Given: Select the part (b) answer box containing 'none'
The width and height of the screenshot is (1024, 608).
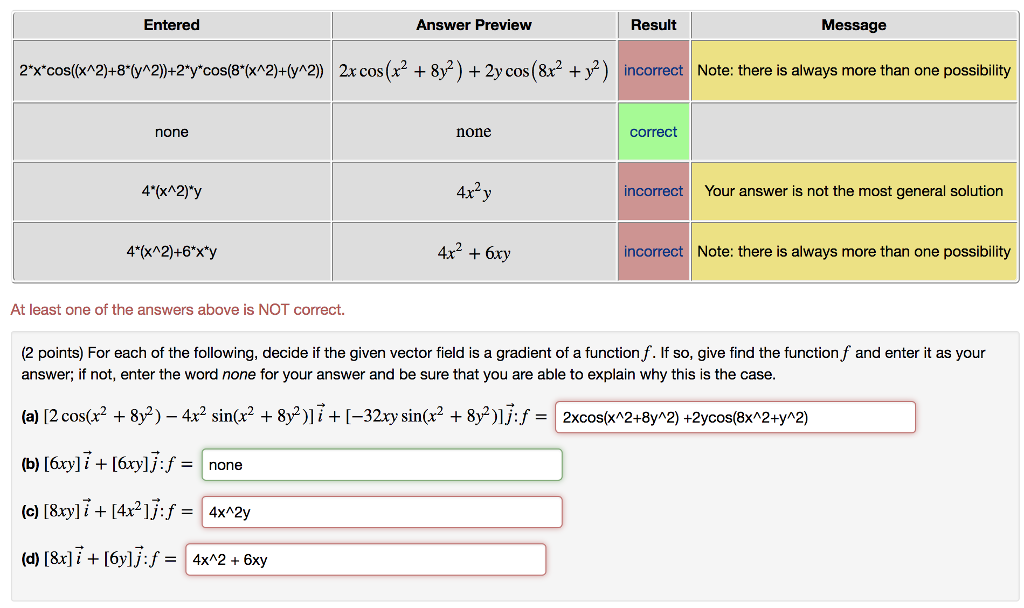Looking at the screenshot, I should (382, 464).
